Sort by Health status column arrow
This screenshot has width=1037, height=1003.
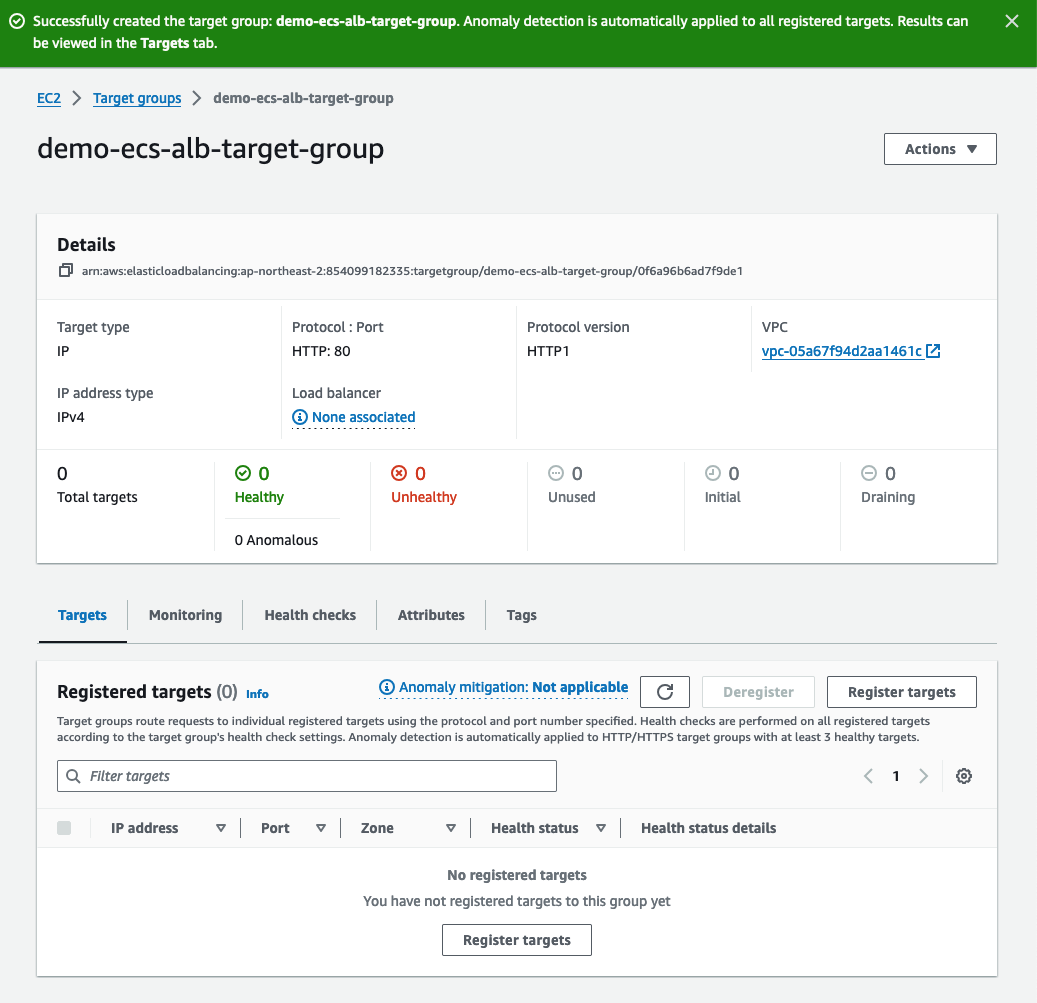pyautogui.click(x=601, y=828)
